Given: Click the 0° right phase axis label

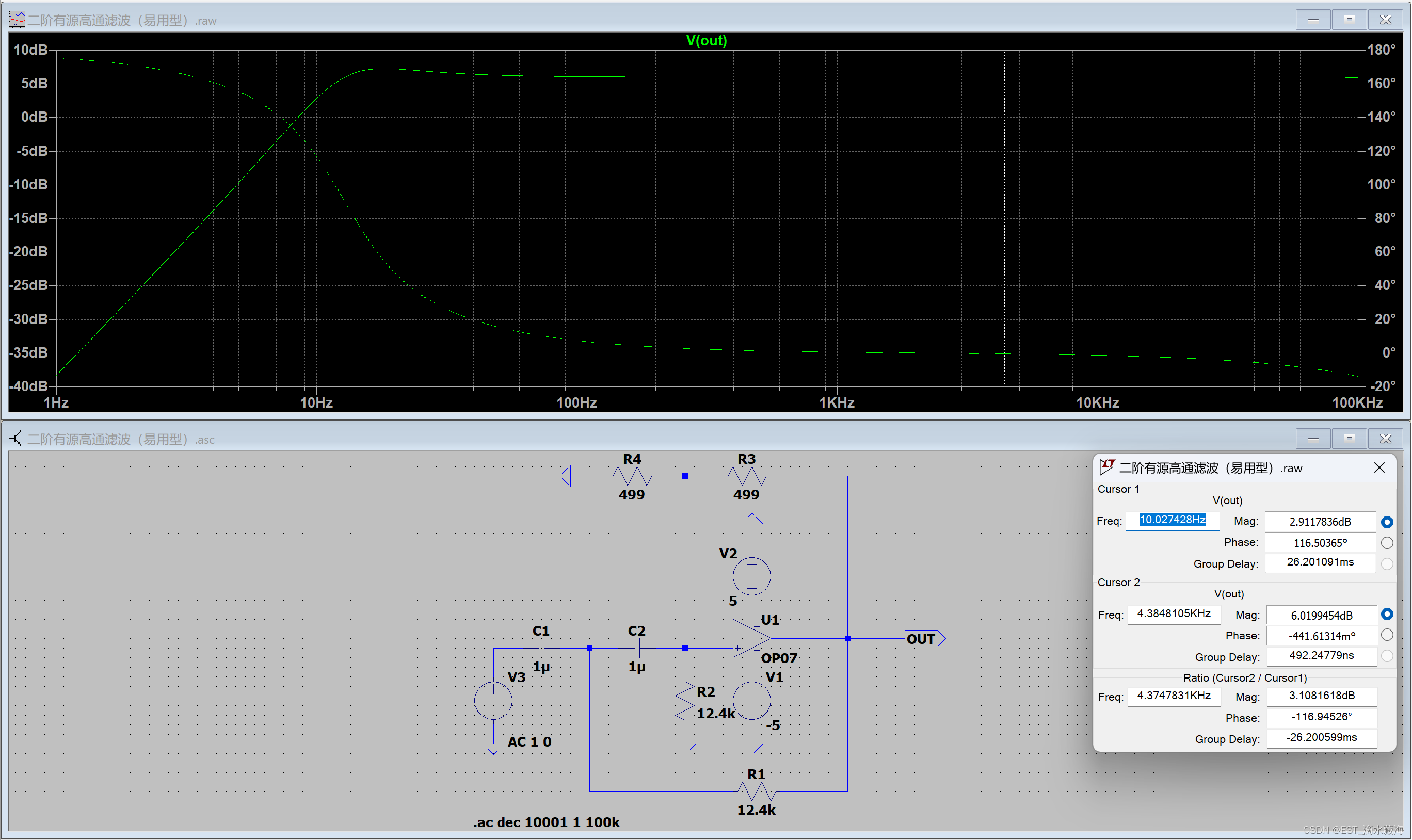Looking at the screenshot, I should [1389, 352].
